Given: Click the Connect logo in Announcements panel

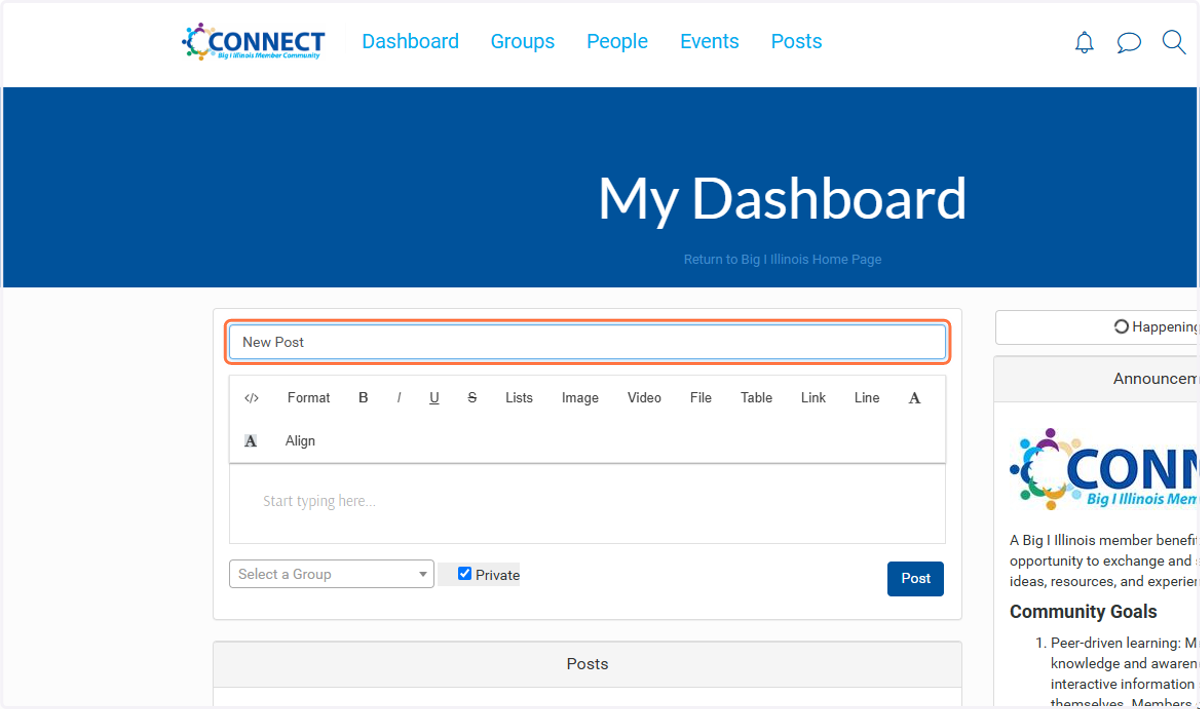Looking at the screenshot, I should (1105, 468).
